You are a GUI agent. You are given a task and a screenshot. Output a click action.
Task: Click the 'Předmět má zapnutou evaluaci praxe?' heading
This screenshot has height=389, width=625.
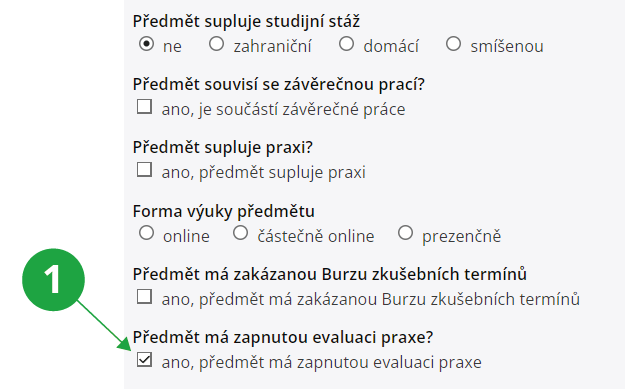[x=283, y=337]
